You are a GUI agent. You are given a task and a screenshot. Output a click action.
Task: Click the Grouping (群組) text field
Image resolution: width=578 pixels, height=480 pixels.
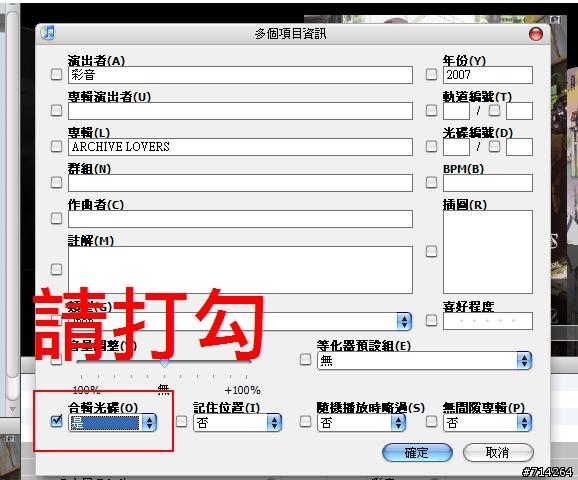pos(240,183)
